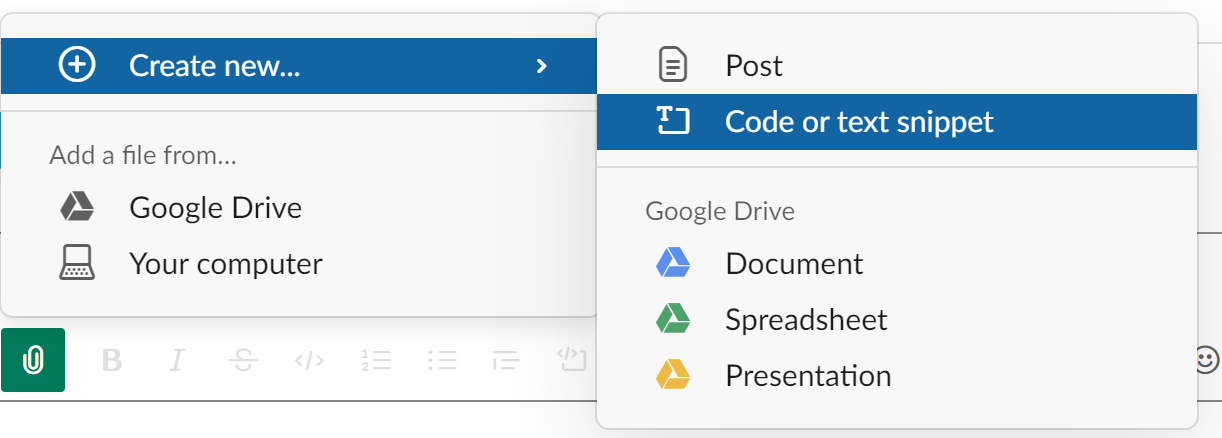The image size is (1222, 438).
Task: Create a new Post
Action: (x=754, y=66)
